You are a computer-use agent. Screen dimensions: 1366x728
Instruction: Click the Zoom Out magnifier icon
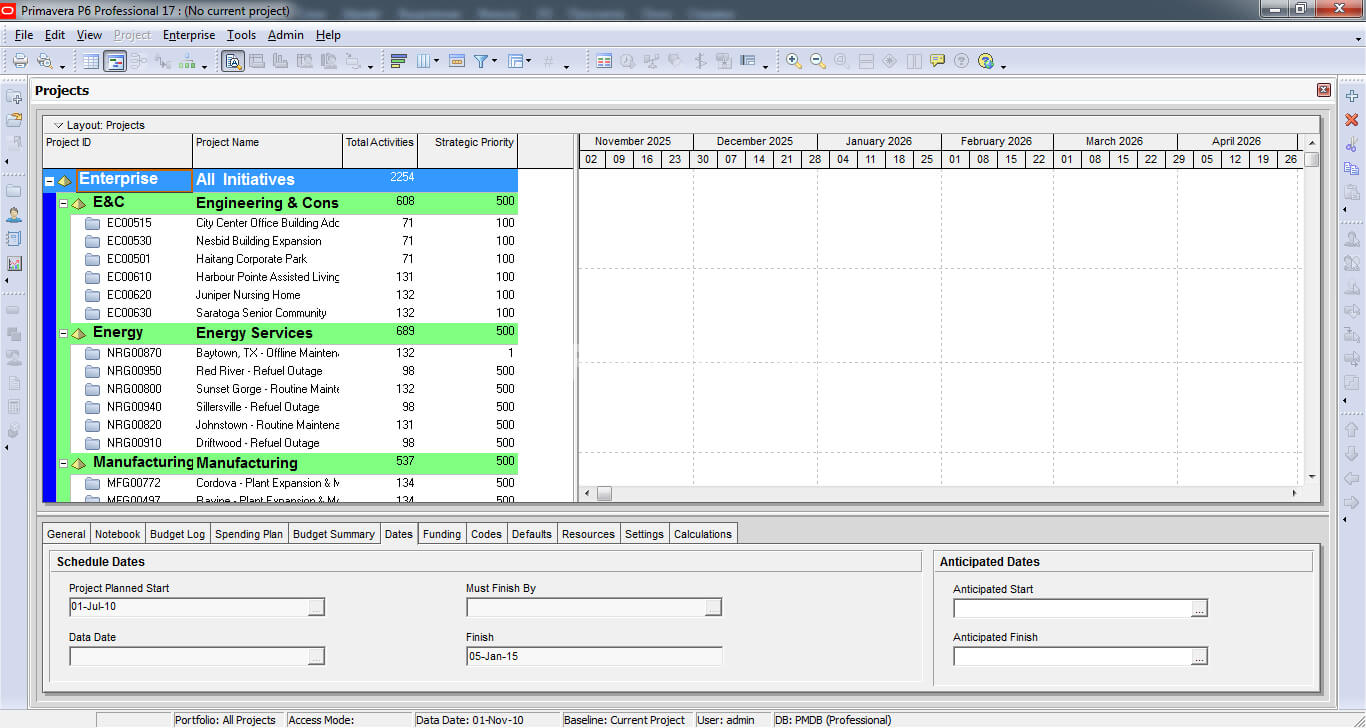(817, 61)
